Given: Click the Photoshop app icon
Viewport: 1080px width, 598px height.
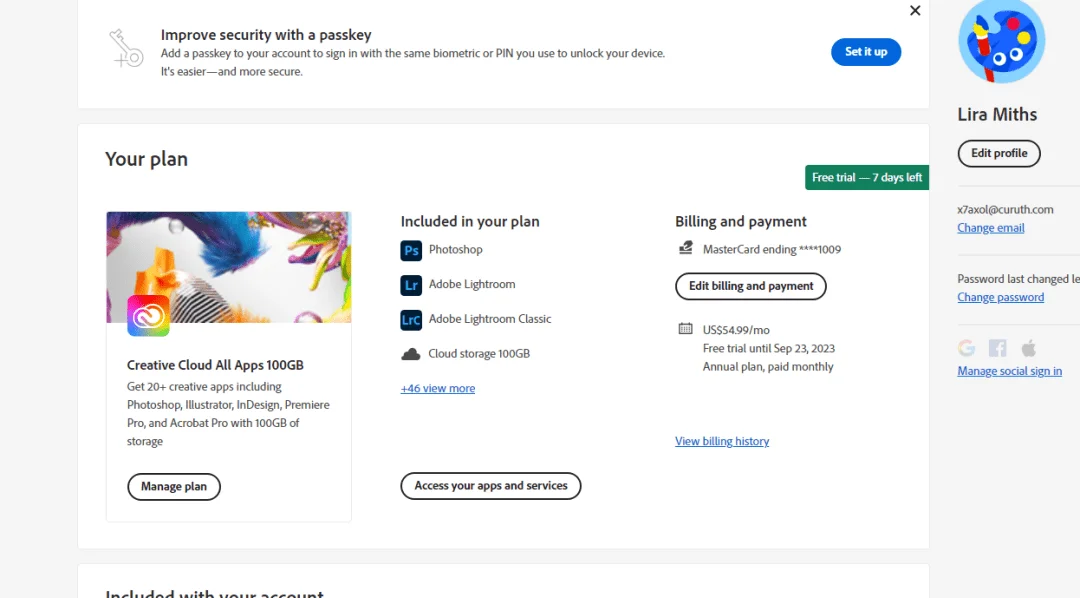Looking at the screenshot, I should click(x=411, y=250).
